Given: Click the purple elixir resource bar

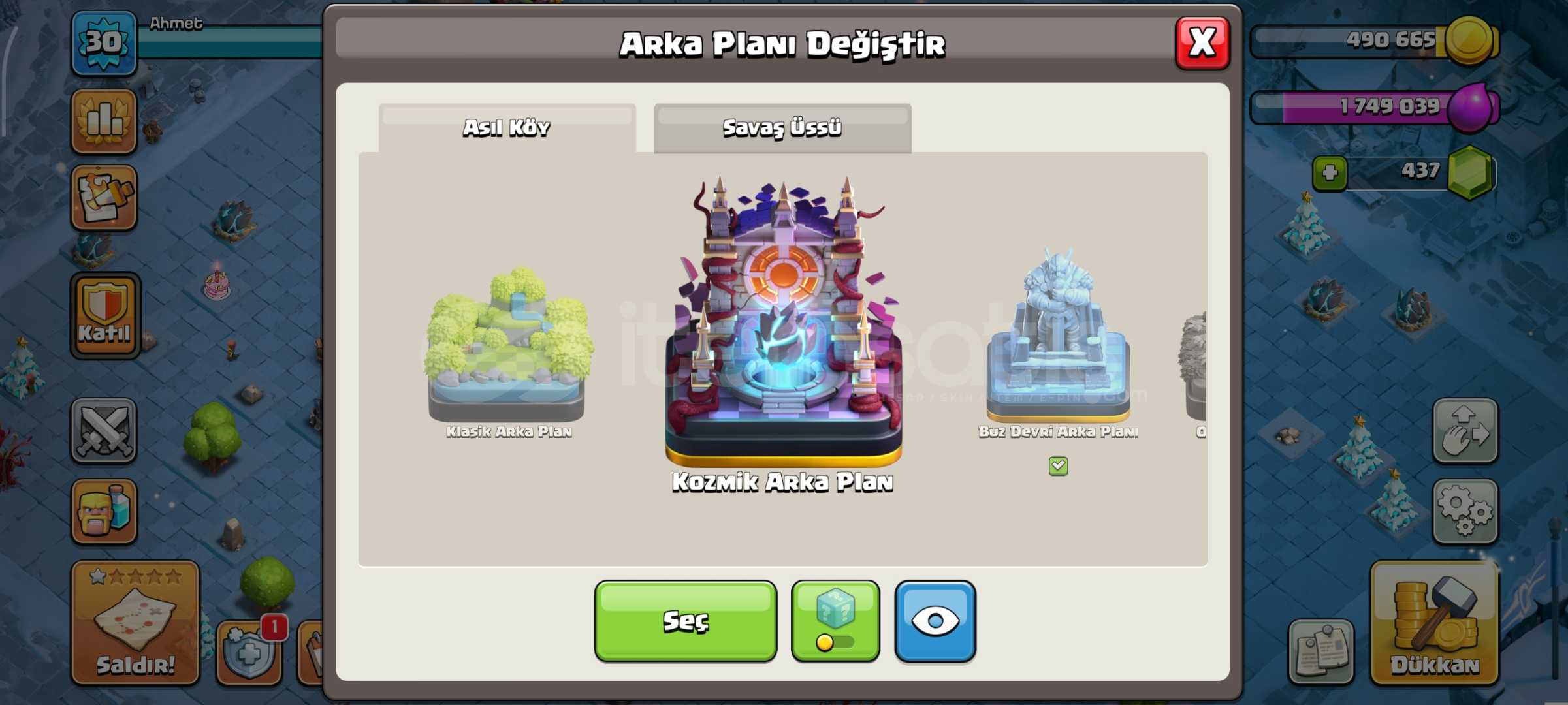Looking at the screenshot, I should tap(1373, 106).
